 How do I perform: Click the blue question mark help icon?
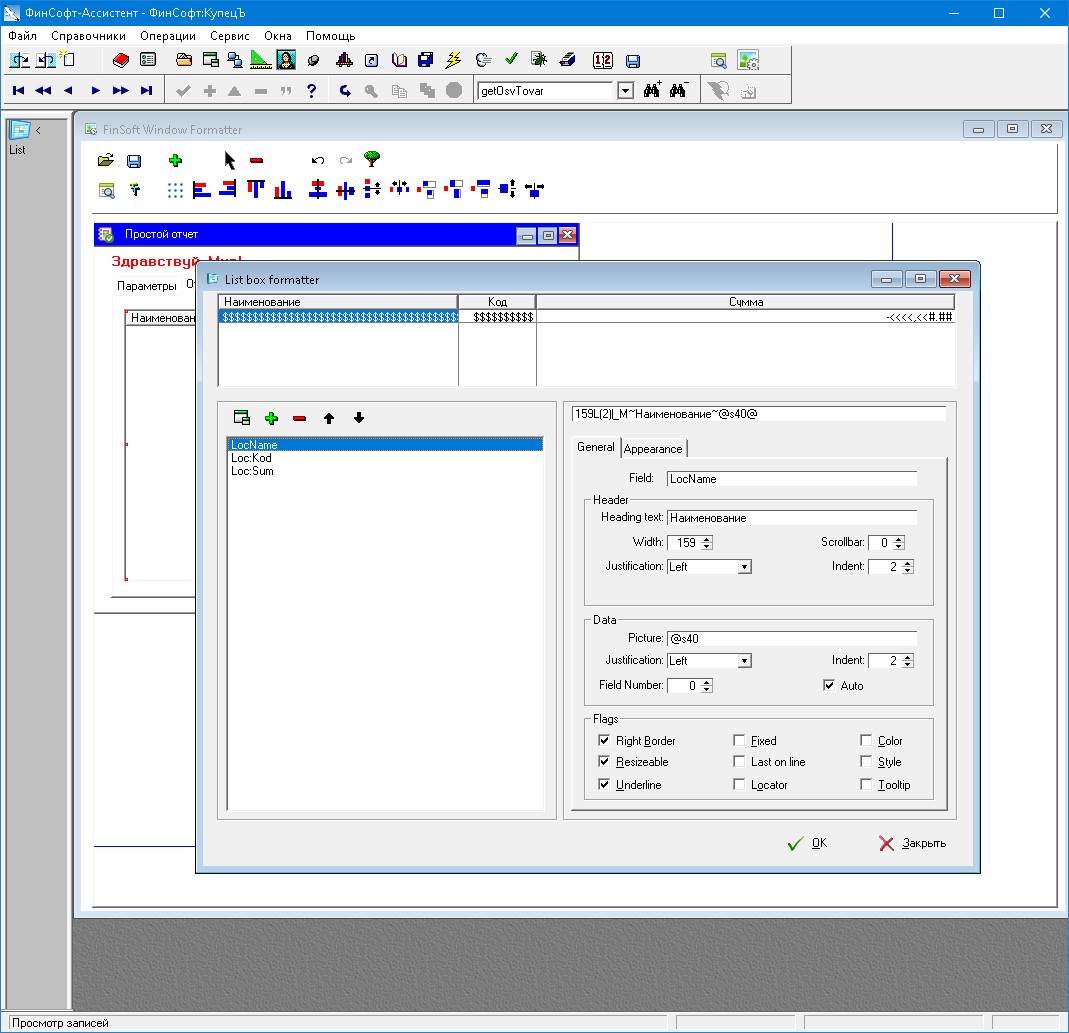(x=312, y=90)
